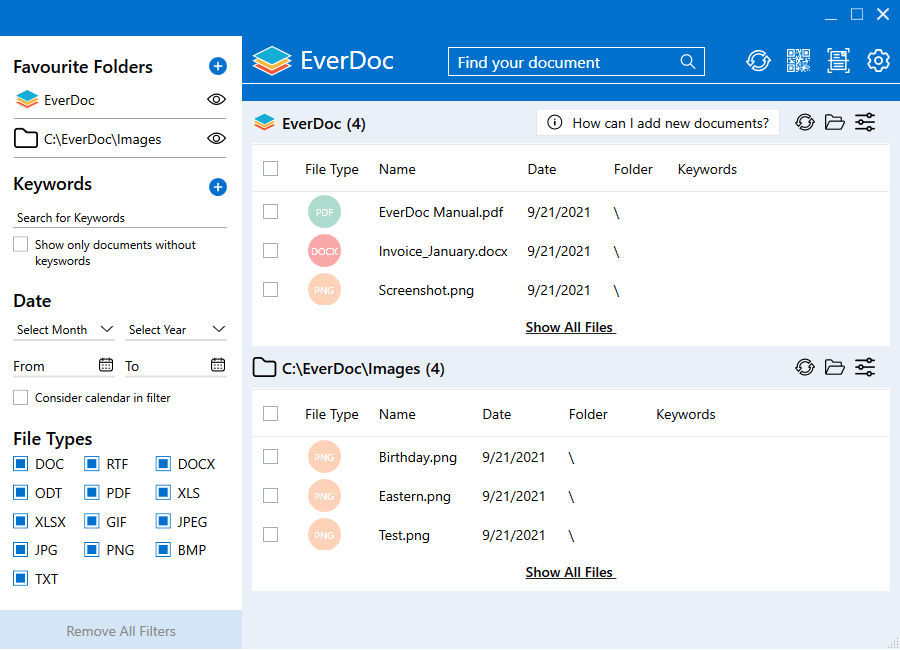The width and height of the screenshot is (900, 650).
Task: Show all files in the EverDoc section
Action: tap(570, 327)
